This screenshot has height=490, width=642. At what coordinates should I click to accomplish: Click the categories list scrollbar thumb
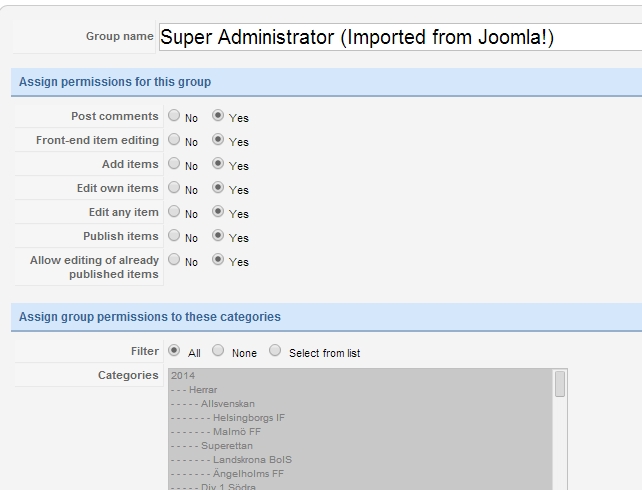coord(560,384)
